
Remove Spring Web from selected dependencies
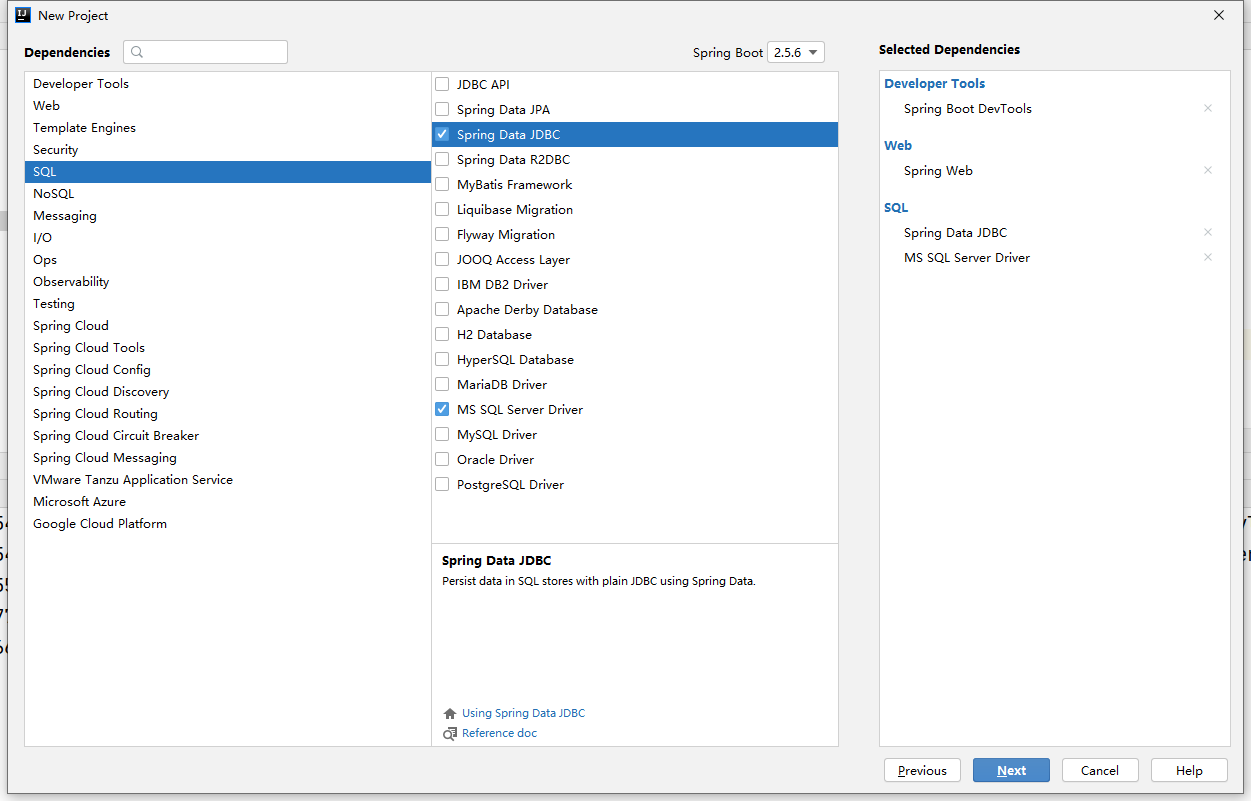(1207, 170)
